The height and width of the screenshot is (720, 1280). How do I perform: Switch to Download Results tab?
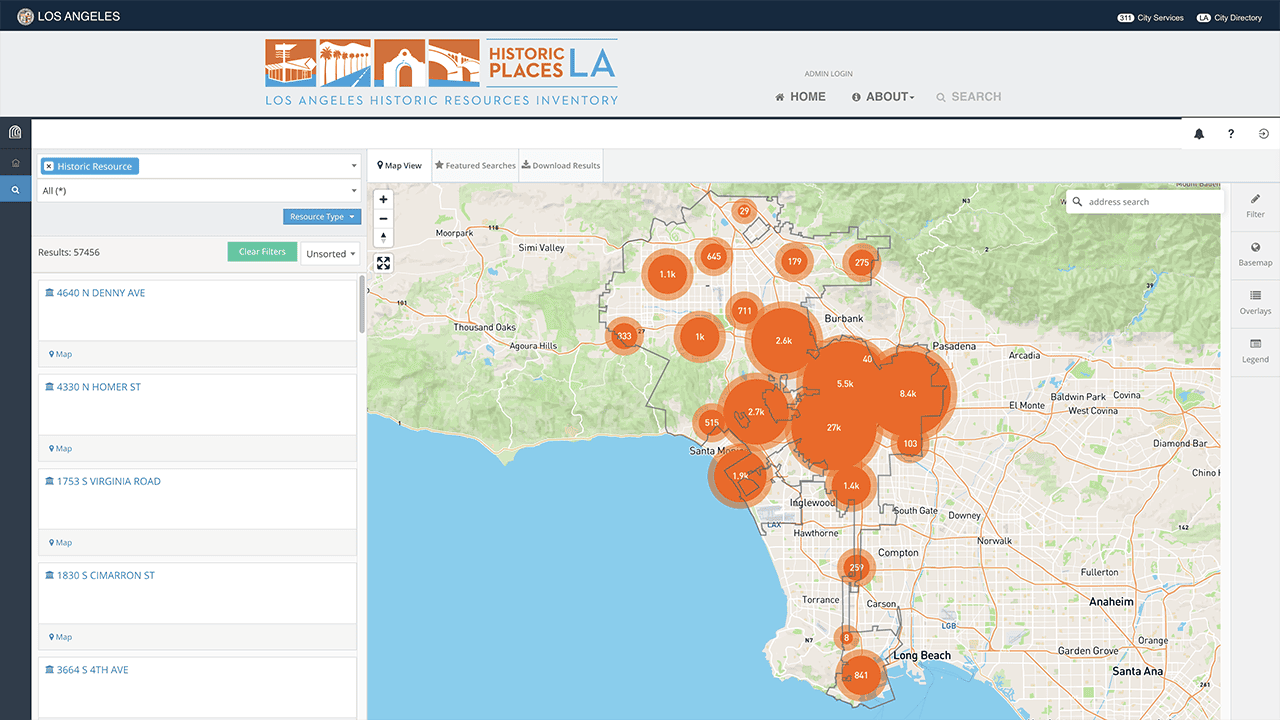point(561,166)
